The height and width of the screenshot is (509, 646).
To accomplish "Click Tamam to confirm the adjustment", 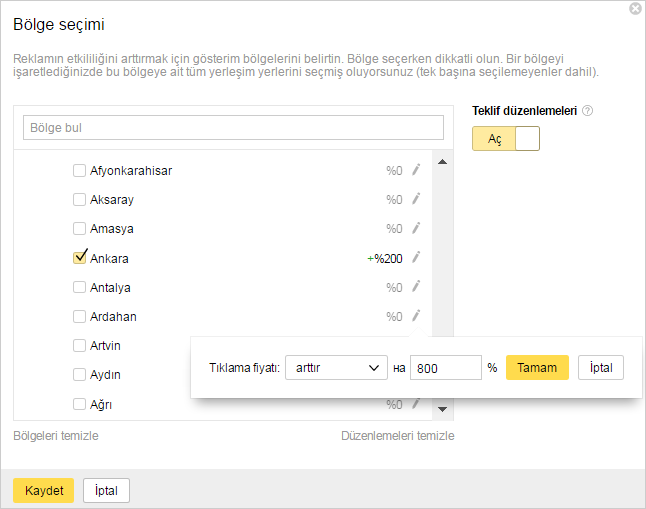I will pyautogui.click(x=537, y=368).
